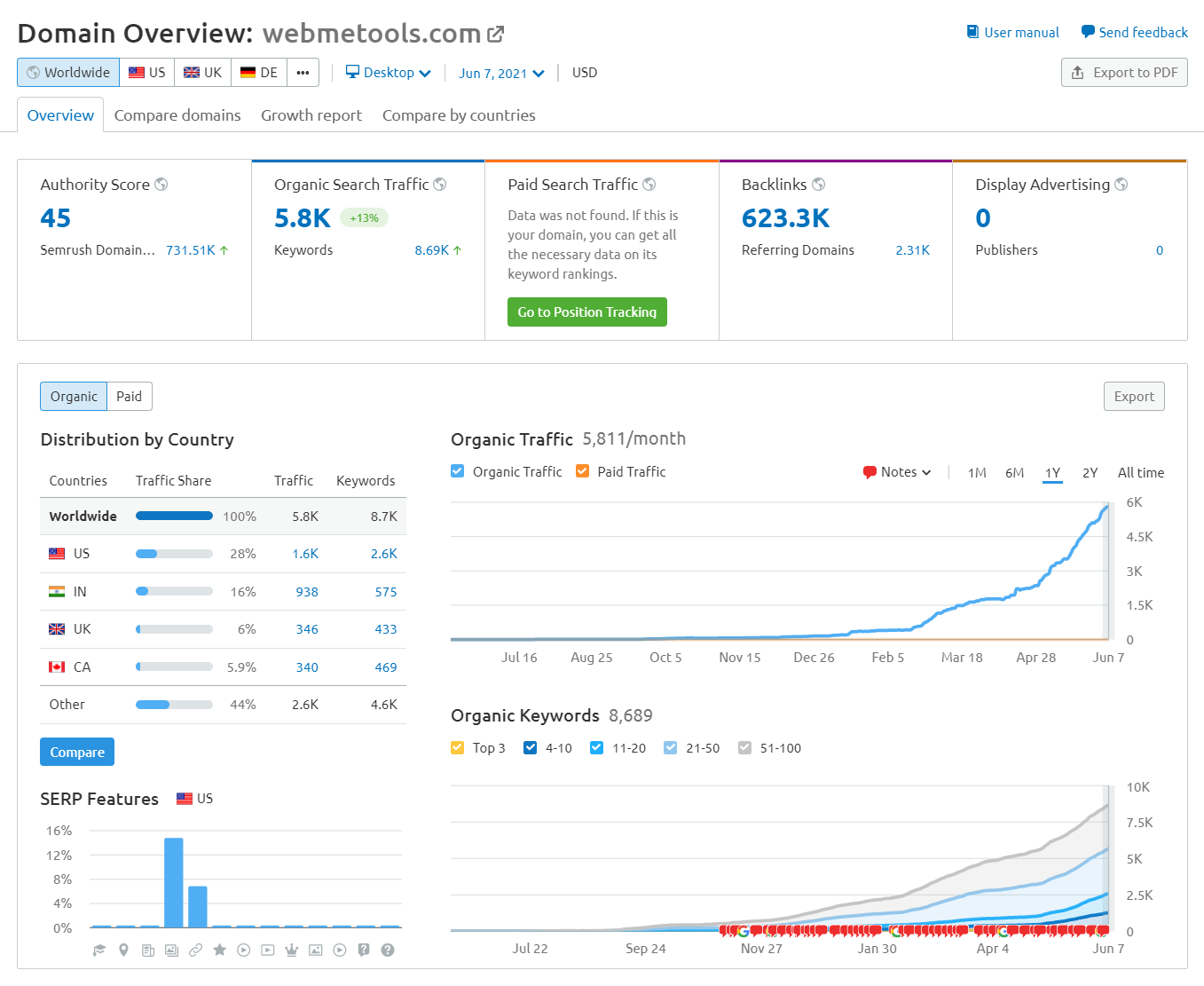
Task: Toggle the 4-10 keywords checkbox
Action: click(531, 747)
